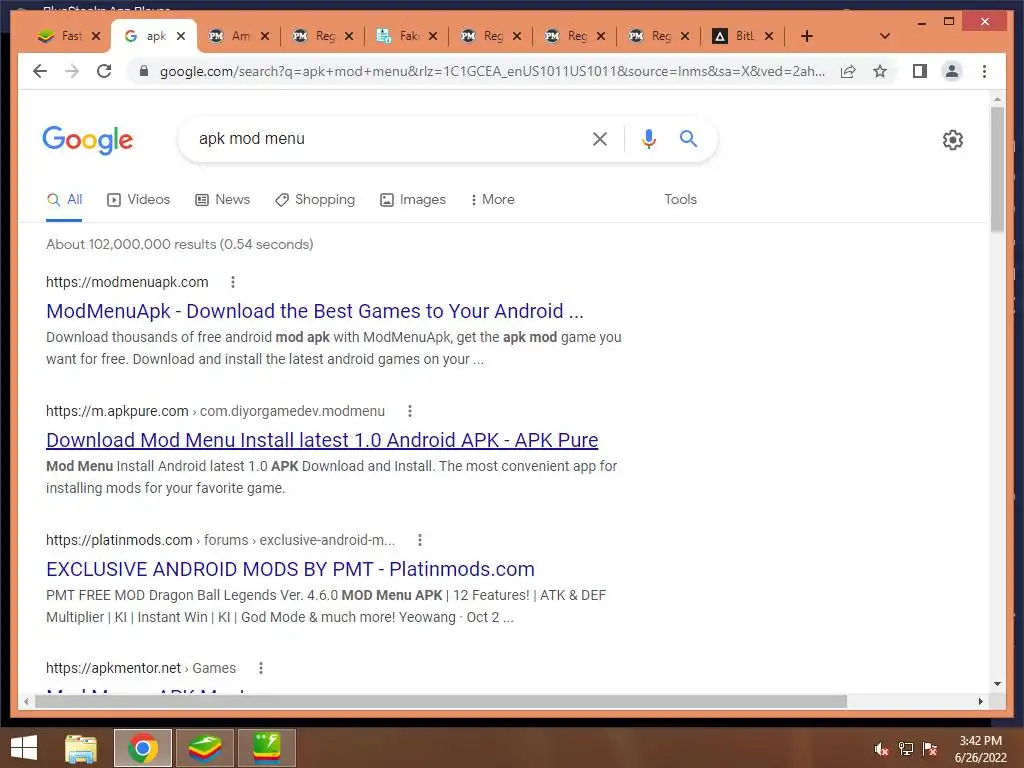Reload the current Google page
Screen dimensions: 1024x768
click(104, 71)
